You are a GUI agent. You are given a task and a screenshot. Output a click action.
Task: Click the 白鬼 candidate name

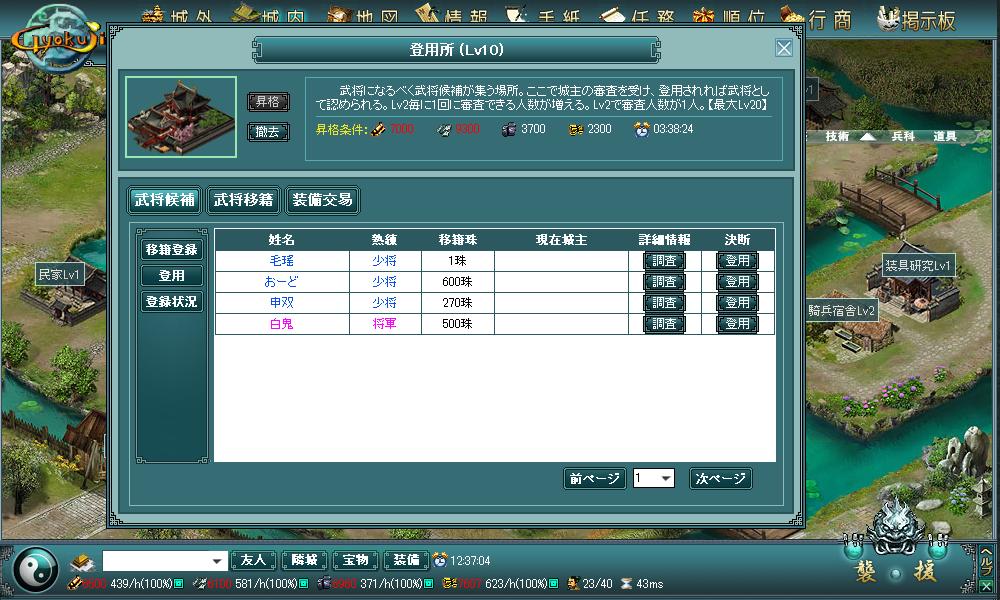[281, 324]
